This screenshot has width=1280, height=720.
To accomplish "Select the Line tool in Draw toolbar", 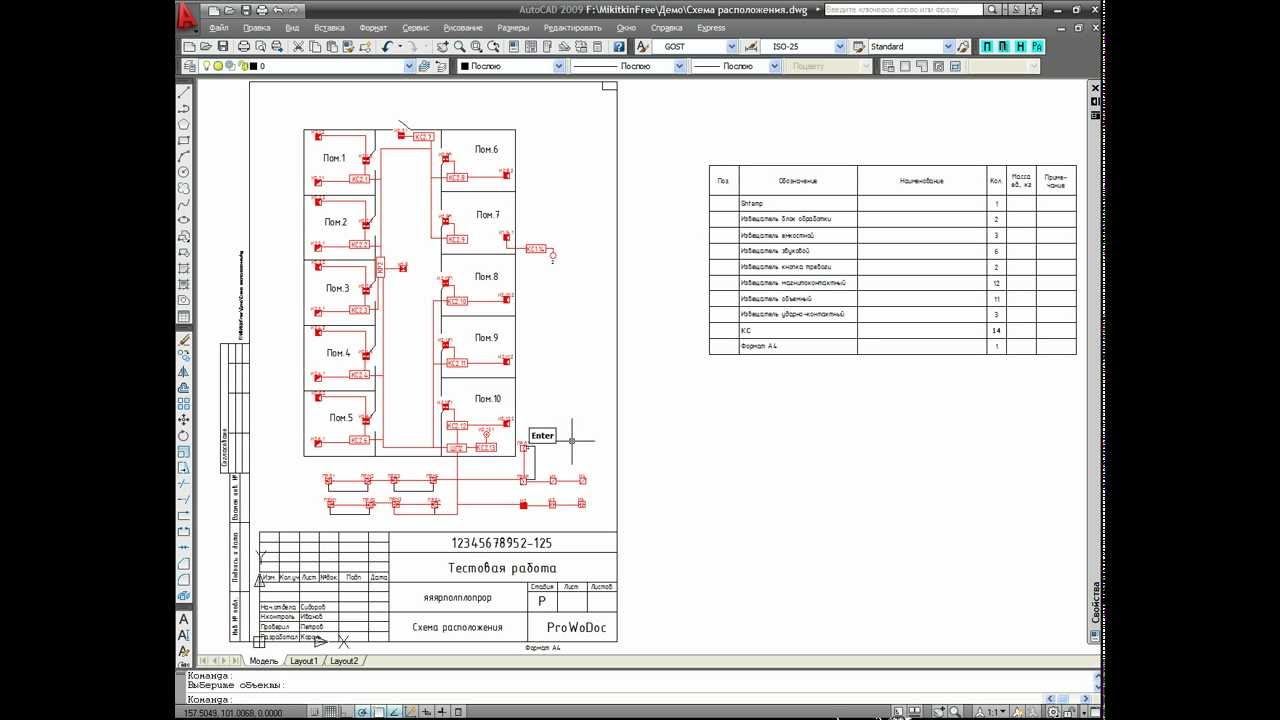I will (184, 92).
